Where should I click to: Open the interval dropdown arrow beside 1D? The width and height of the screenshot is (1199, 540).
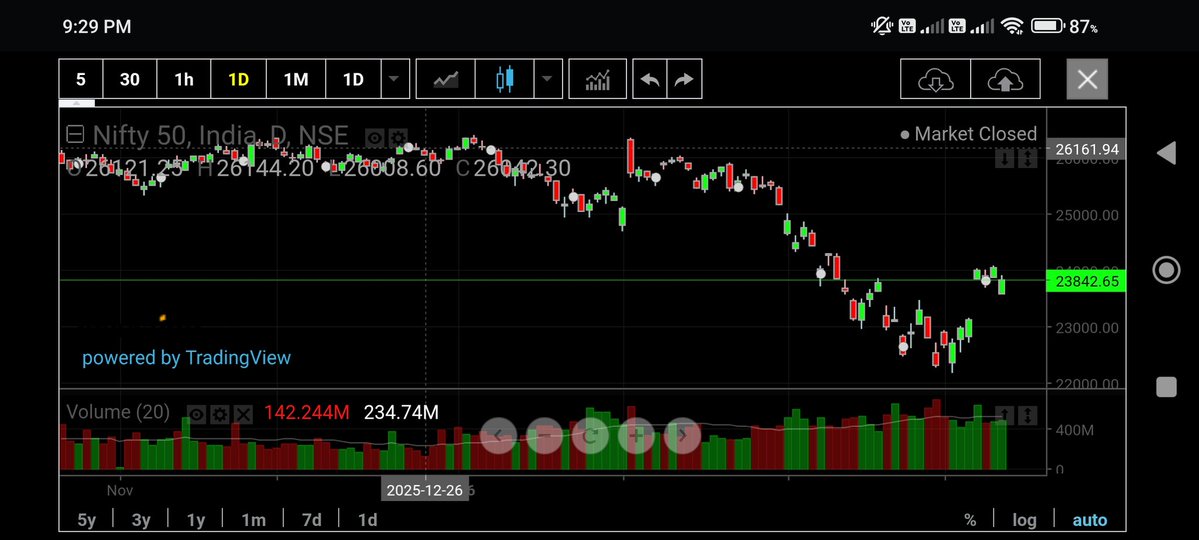click(394, 79)
